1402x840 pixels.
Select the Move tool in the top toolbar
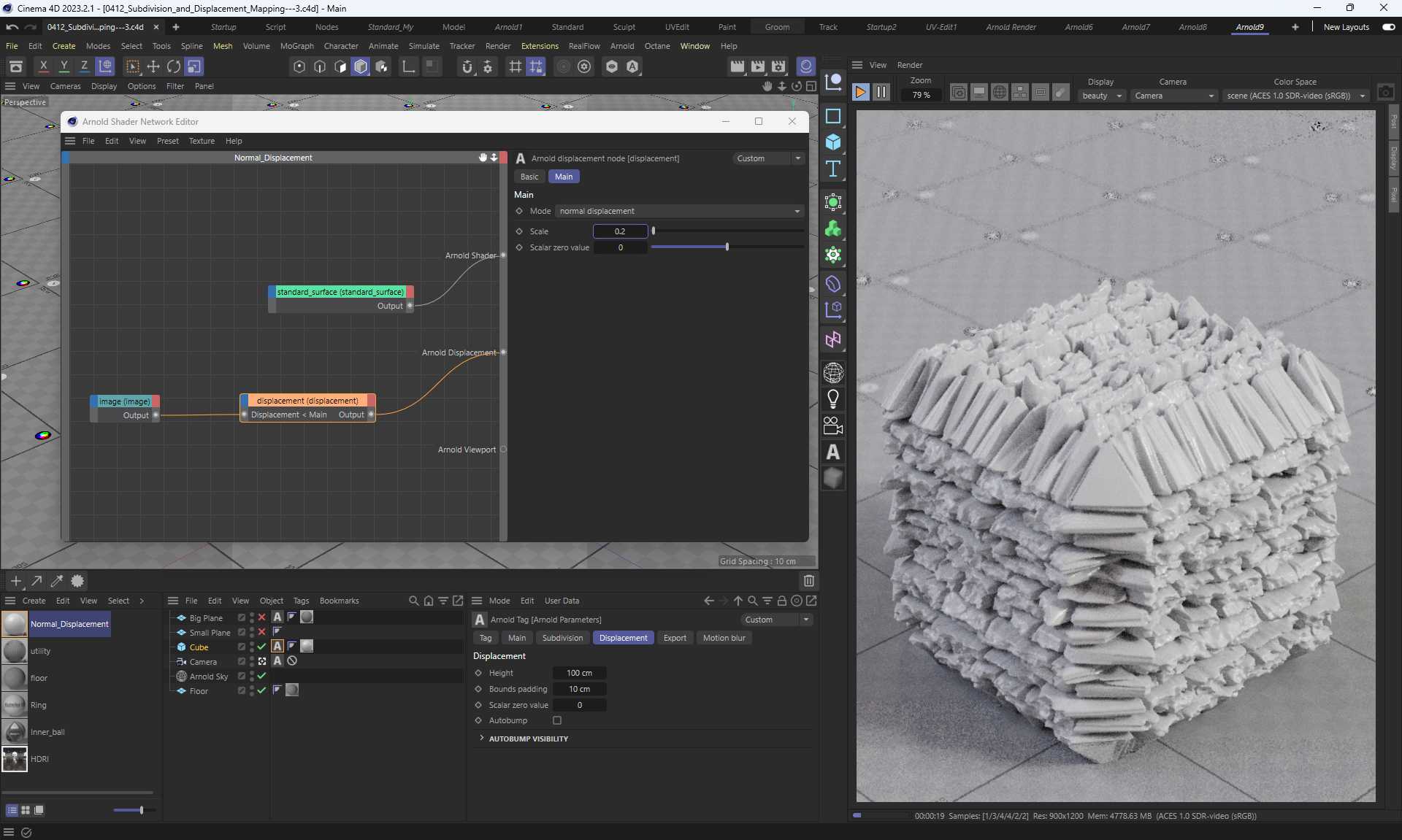(153, 66)
